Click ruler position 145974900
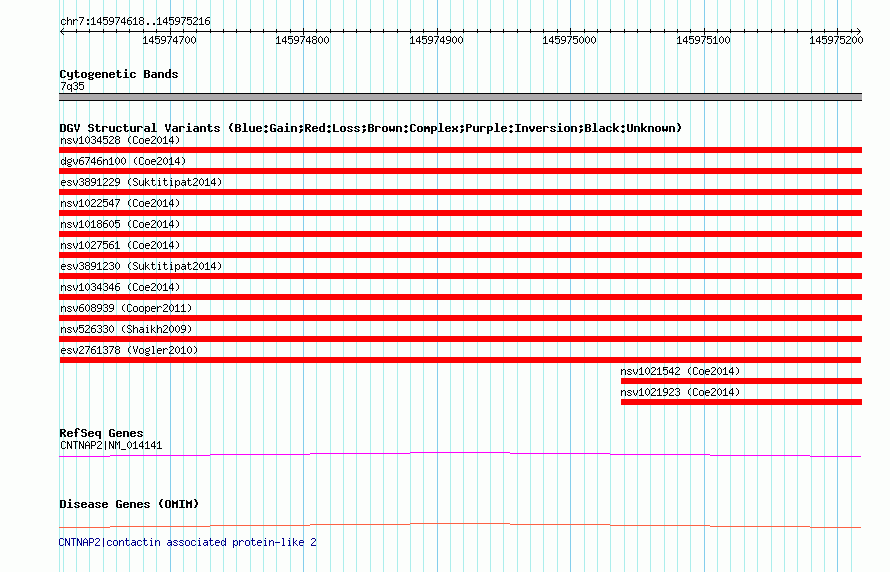Image resolution: width=890 pixels, height=572 pixels. (x=436, y=40)
